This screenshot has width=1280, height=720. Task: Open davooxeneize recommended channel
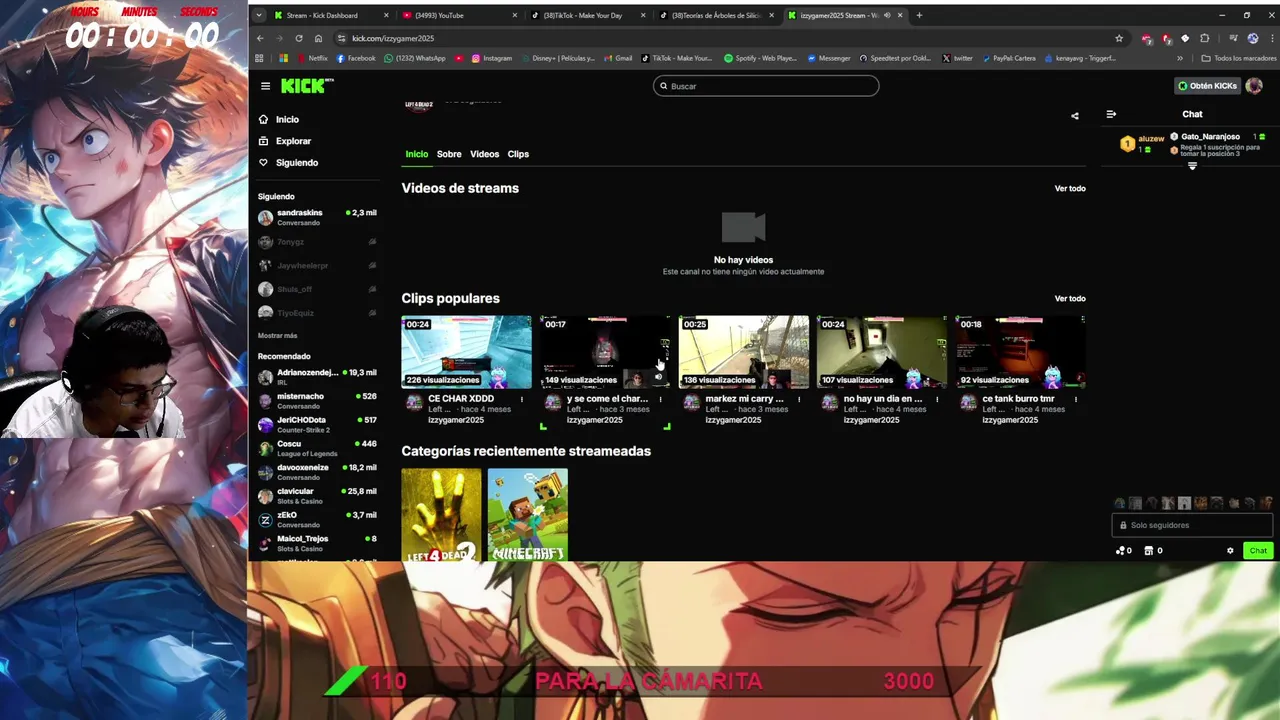coord(317,472)
